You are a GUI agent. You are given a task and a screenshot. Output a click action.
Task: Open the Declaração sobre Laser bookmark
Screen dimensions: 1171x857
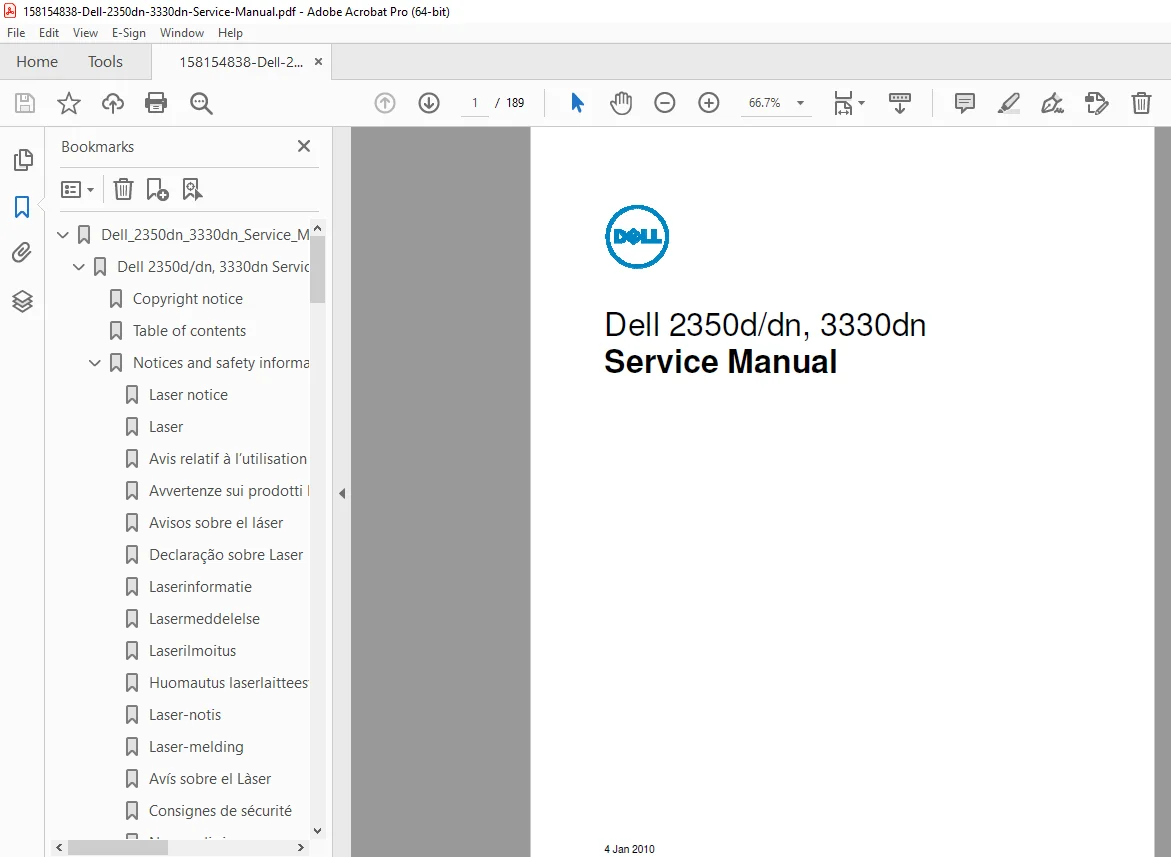point(226,555)
